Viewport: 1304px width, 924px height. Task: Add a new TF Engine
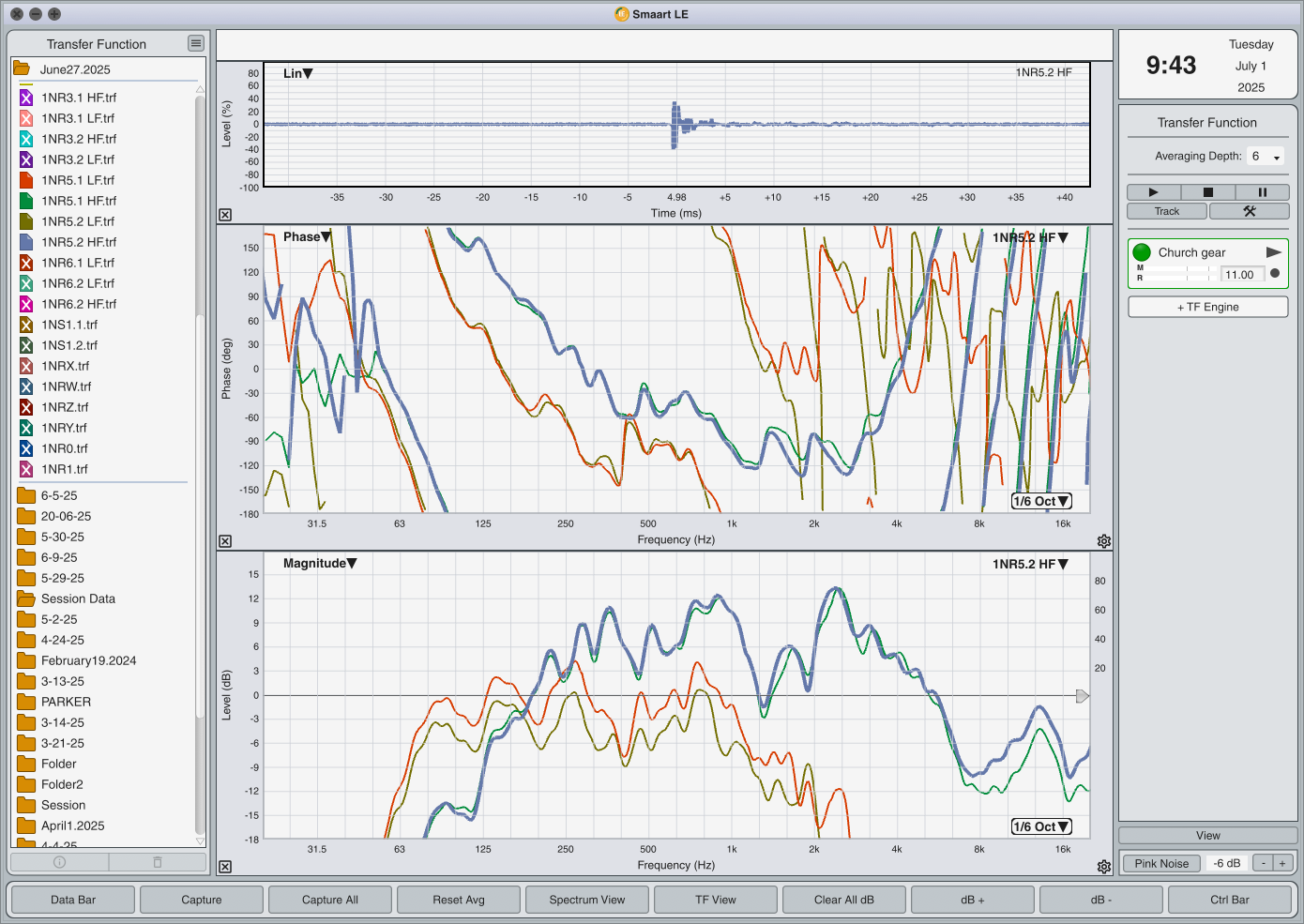1207,307
